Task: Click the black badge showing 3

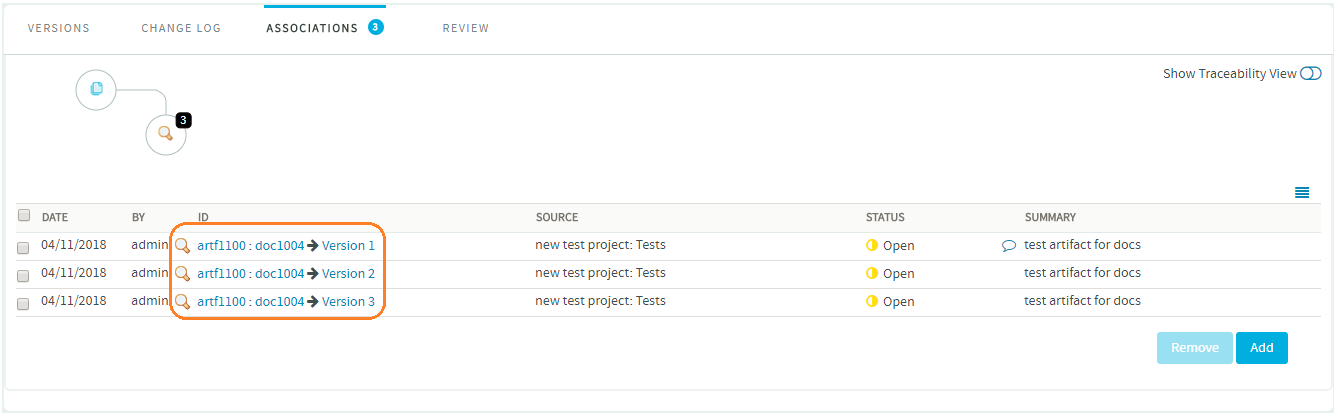Action: coord(183,120)
